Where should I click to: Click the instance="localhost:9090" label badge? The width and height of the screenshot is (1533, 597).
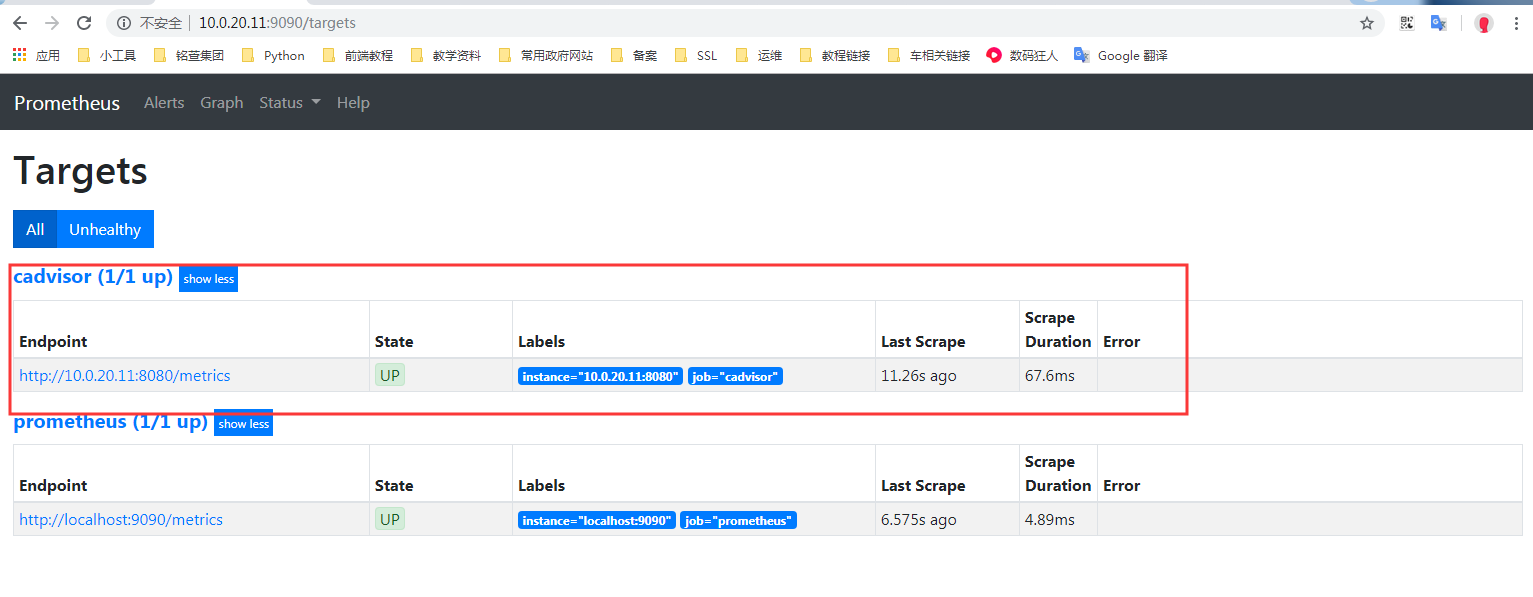coord(597,521)
